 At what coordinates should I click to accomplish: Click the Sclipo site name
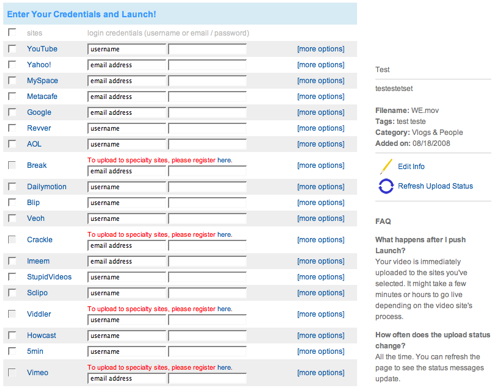point(37,293)
